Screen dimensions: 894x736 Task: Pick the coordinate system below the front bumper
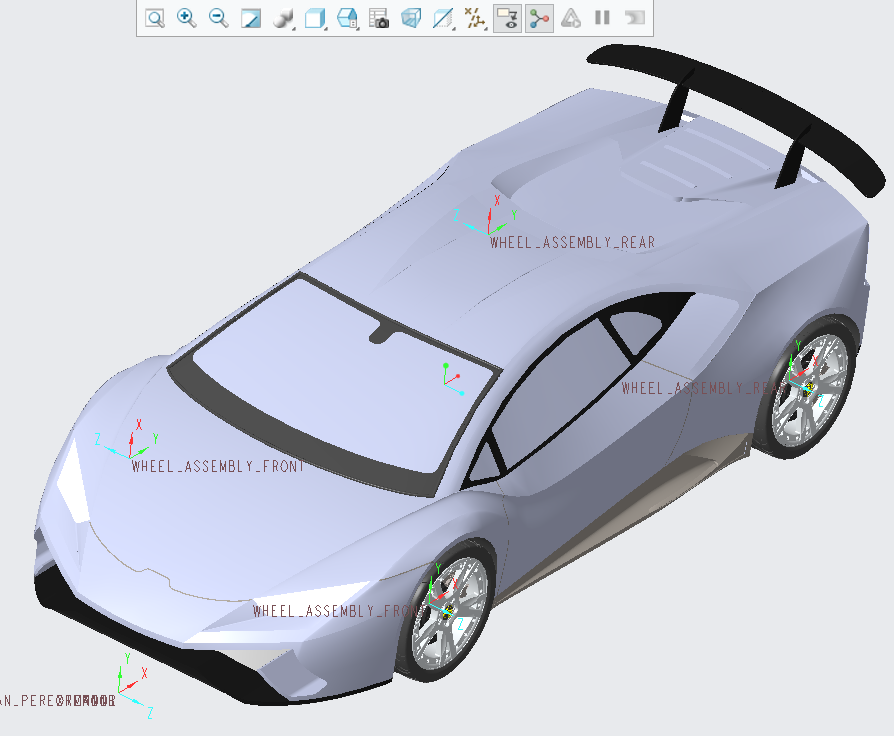pyautogui.click(x=120, y=692)
